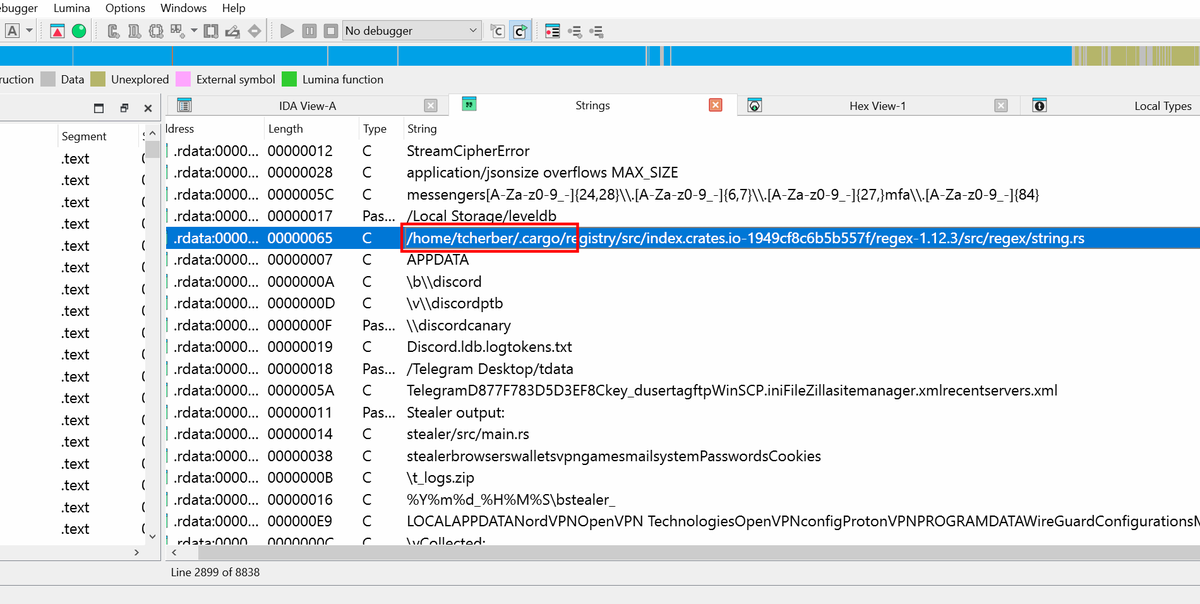Switch to the IDA View-A tab
The height and width of the screenshot is (604, 1200).
click(307, 105)
